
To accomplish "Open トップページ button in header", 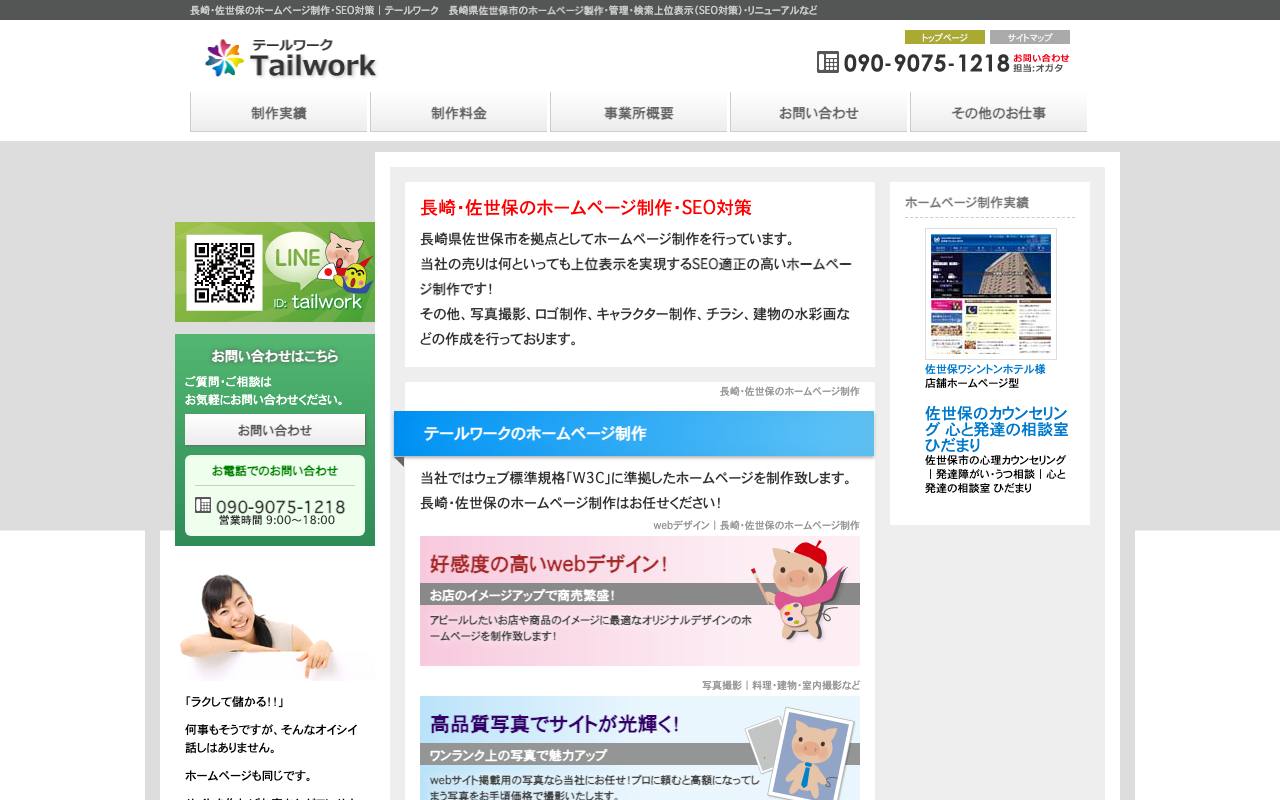I will coord(945,37).
